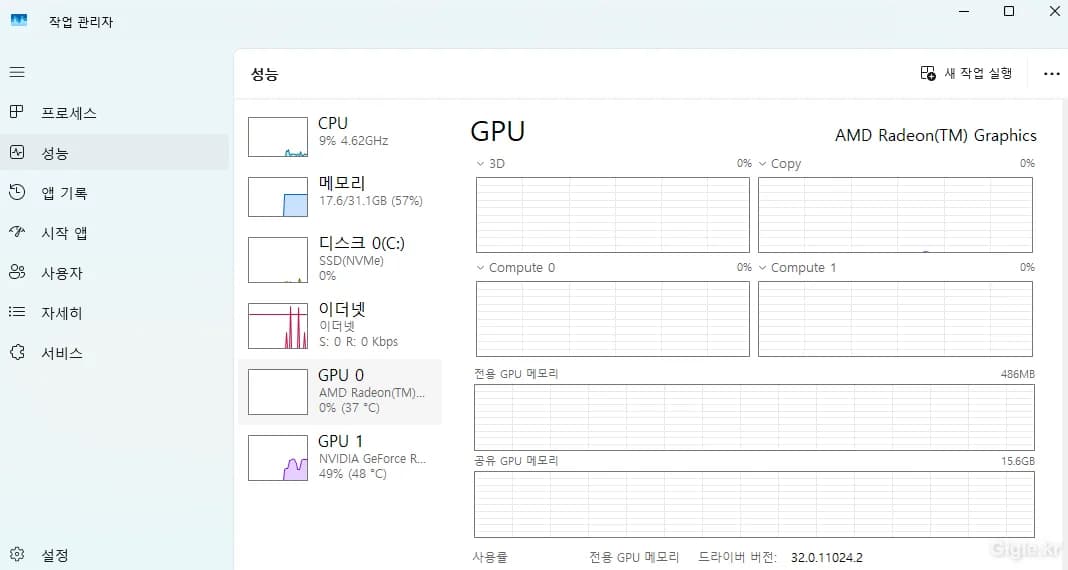Image resolution: width=1068 pixels, height=570 pixels.
Task: Click the 3D usage graph
Action: [x=613, y=215]
